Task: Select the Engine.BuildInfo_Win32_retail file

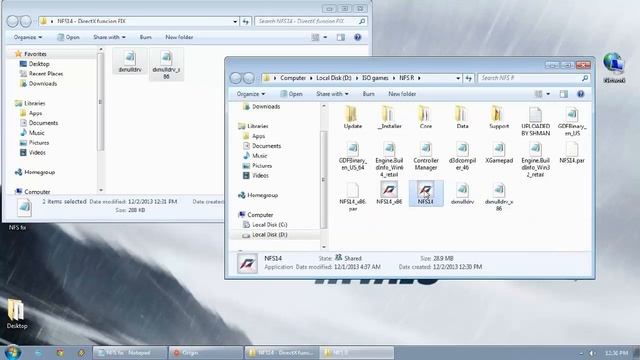Action: [536, 159]
